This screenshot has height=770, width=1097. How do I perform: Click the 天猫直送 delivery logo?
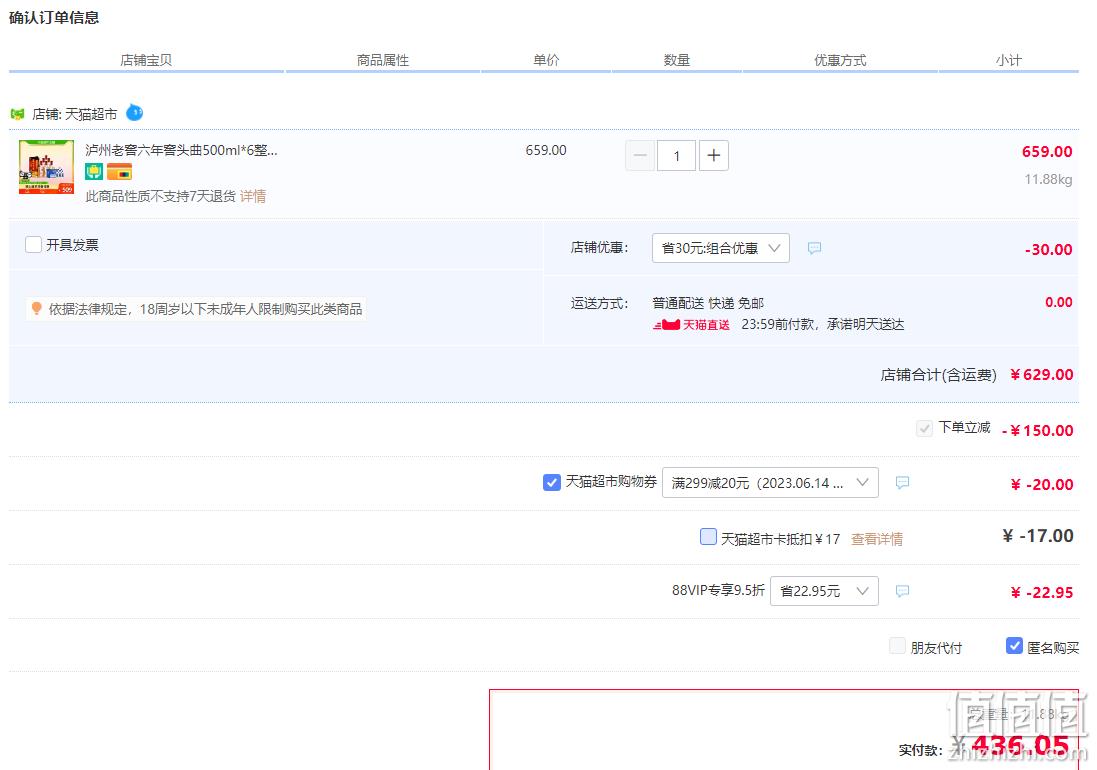pyautogui.click(x=691, y=325)
